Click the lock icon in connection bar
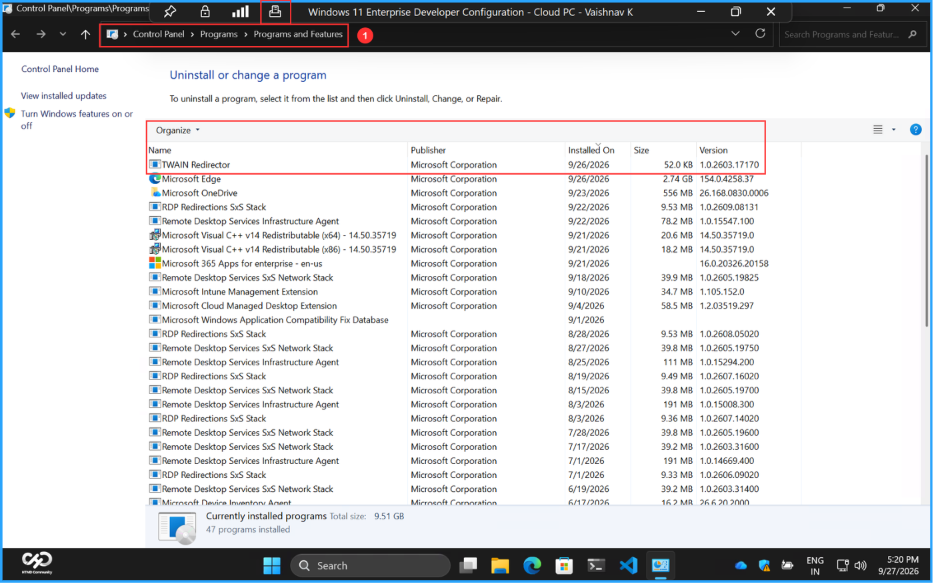Viewport: 933px width, 583px height. (x=205, y=11)
